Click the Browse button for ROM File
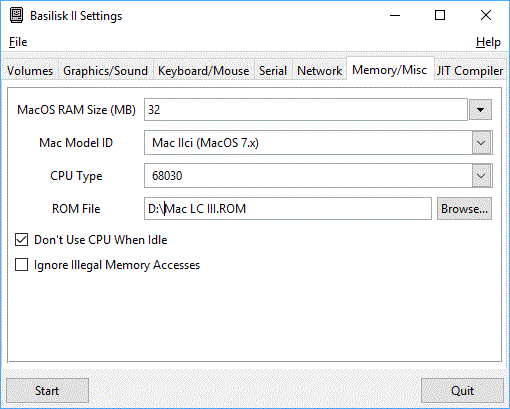This screenshot has width=510, height=409. coord(464,209)
